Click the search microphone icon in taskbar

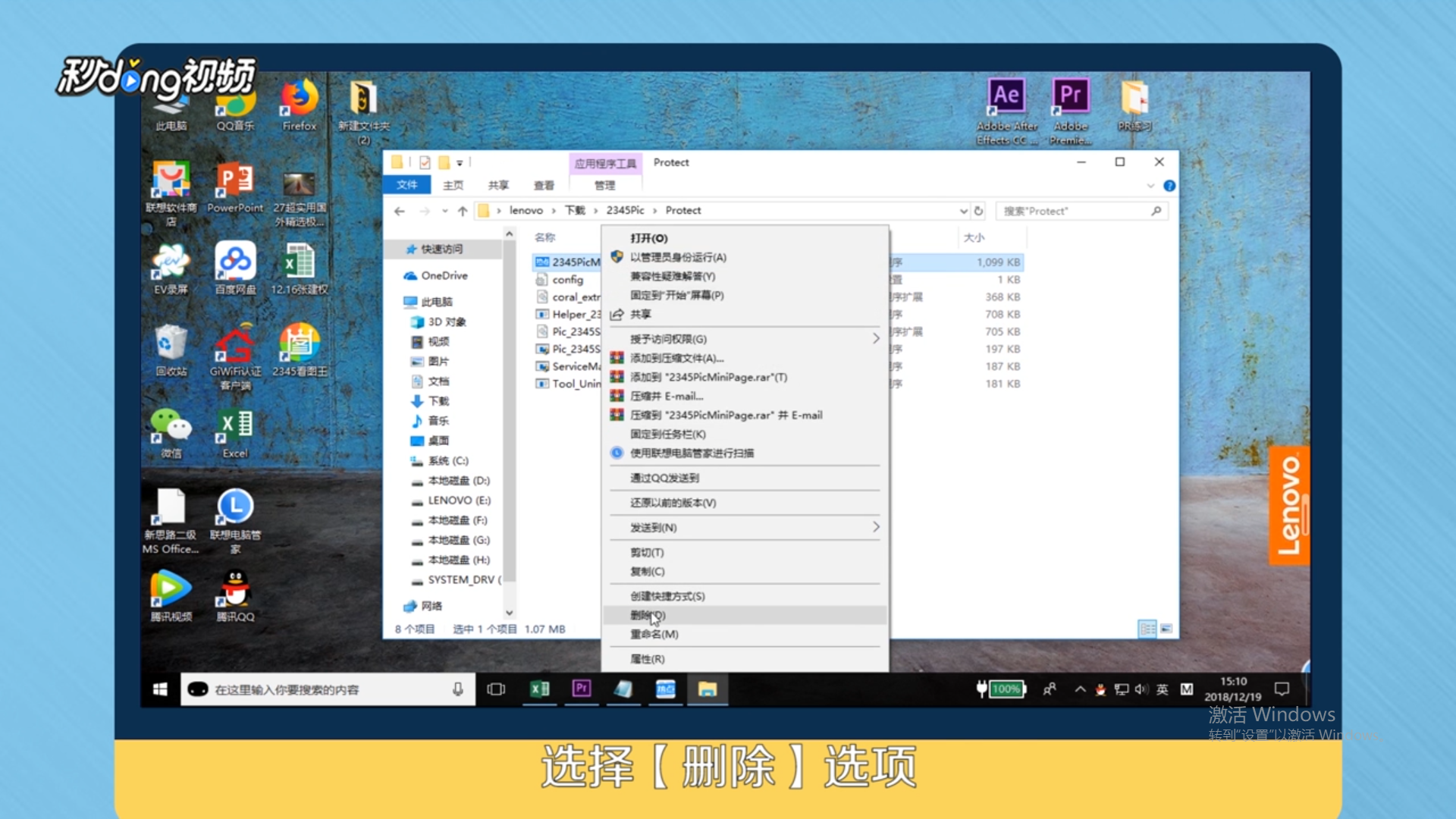pos(458,689)
